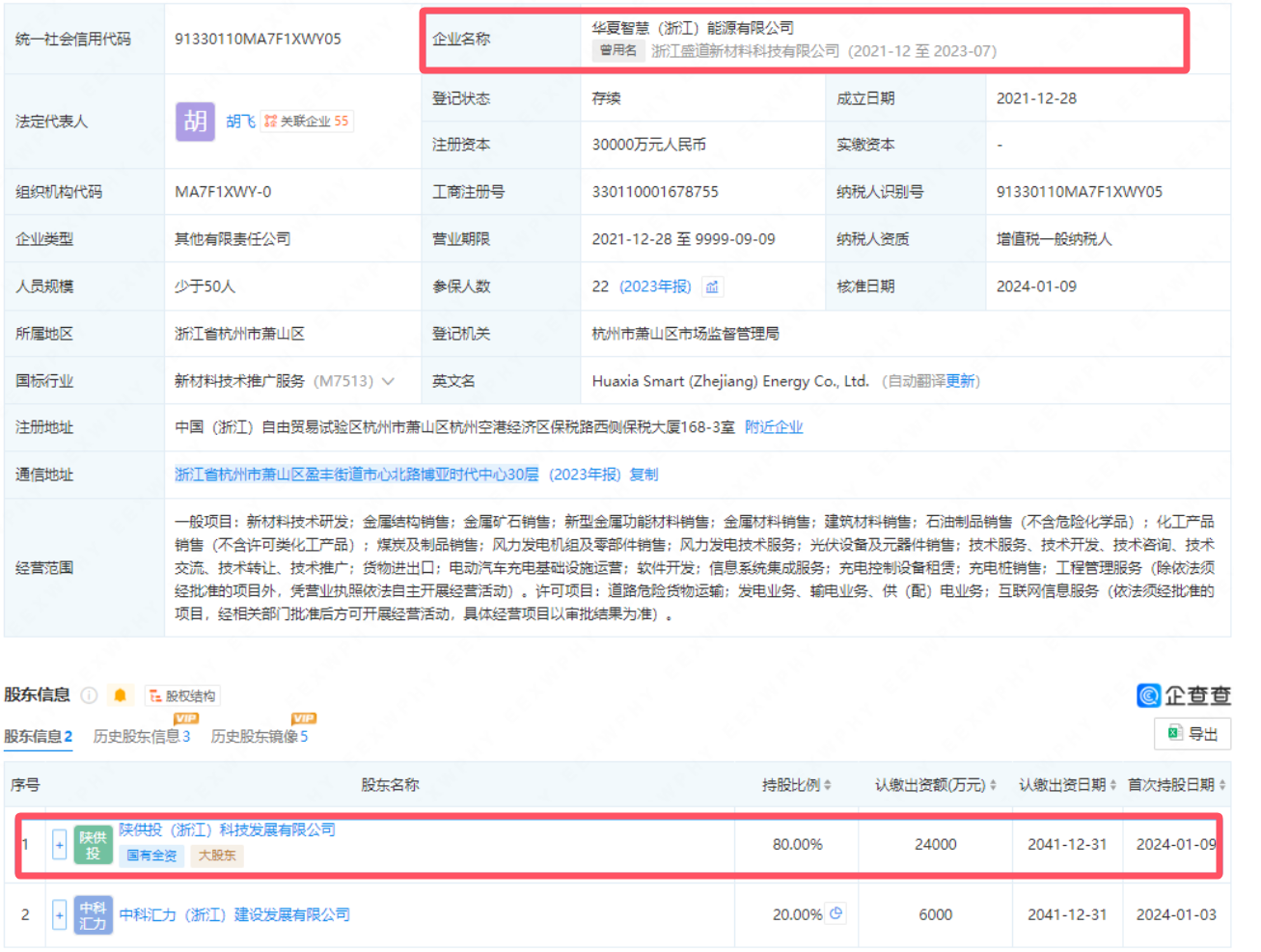Click the credit code 91330110MA7F1XWY05 beside 统一社会信用代码
1261x952 pixels.
258,40
